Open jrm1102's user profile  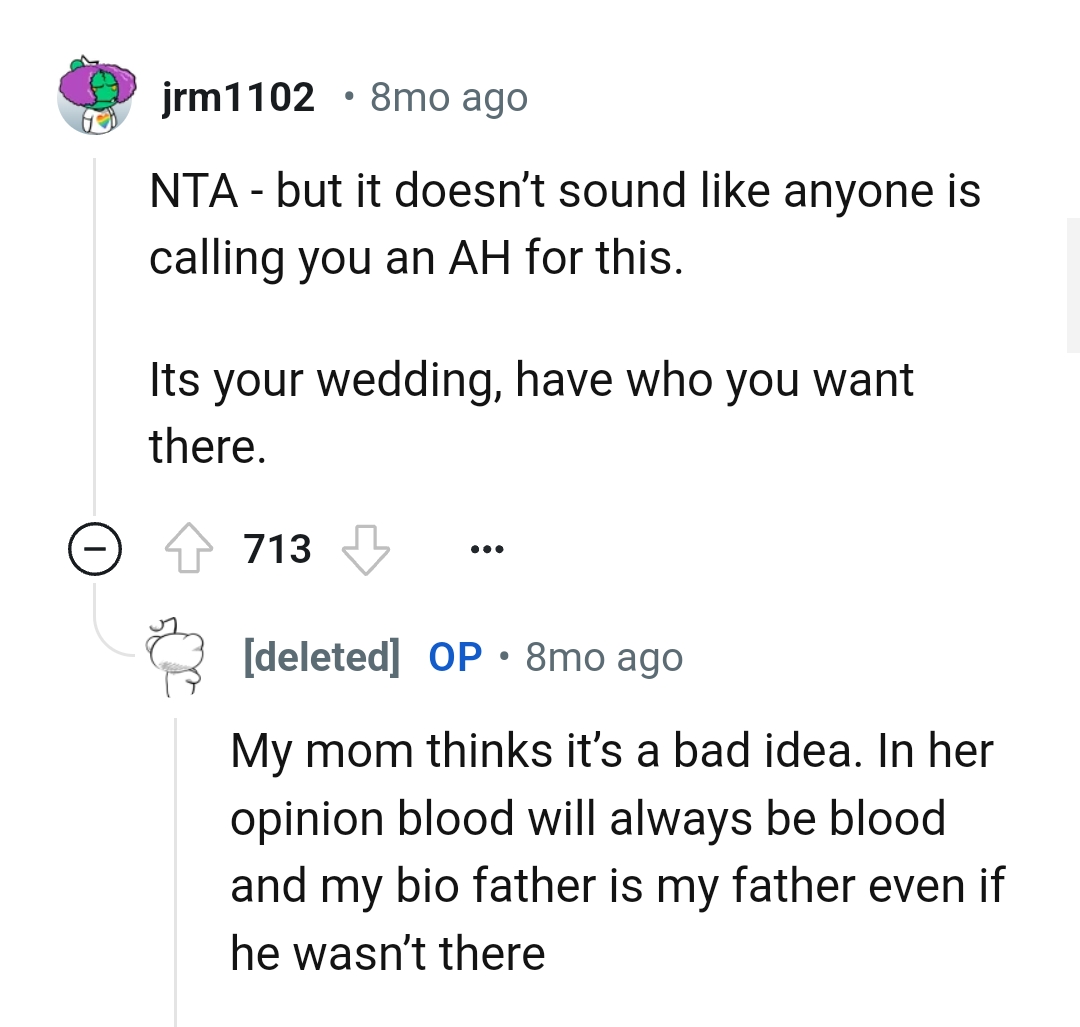(236, 97)
